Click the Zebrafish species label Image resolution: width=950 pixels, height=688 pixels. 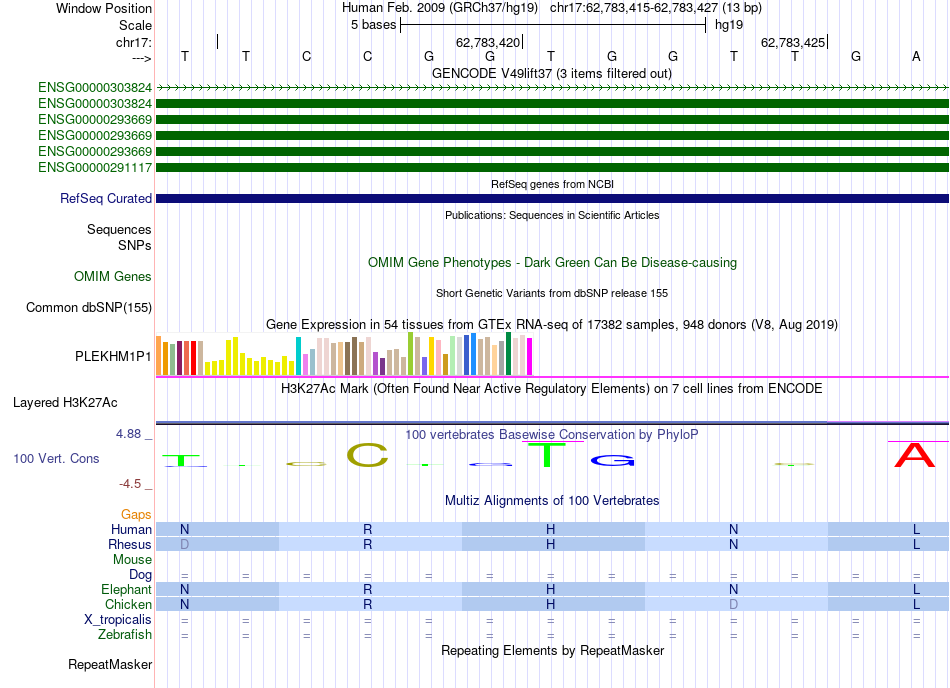coord(125,635)
